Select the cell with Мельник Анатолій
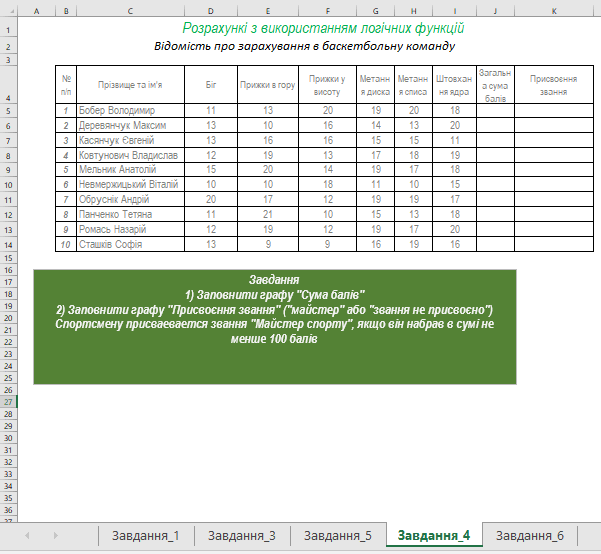 [130, 169]
